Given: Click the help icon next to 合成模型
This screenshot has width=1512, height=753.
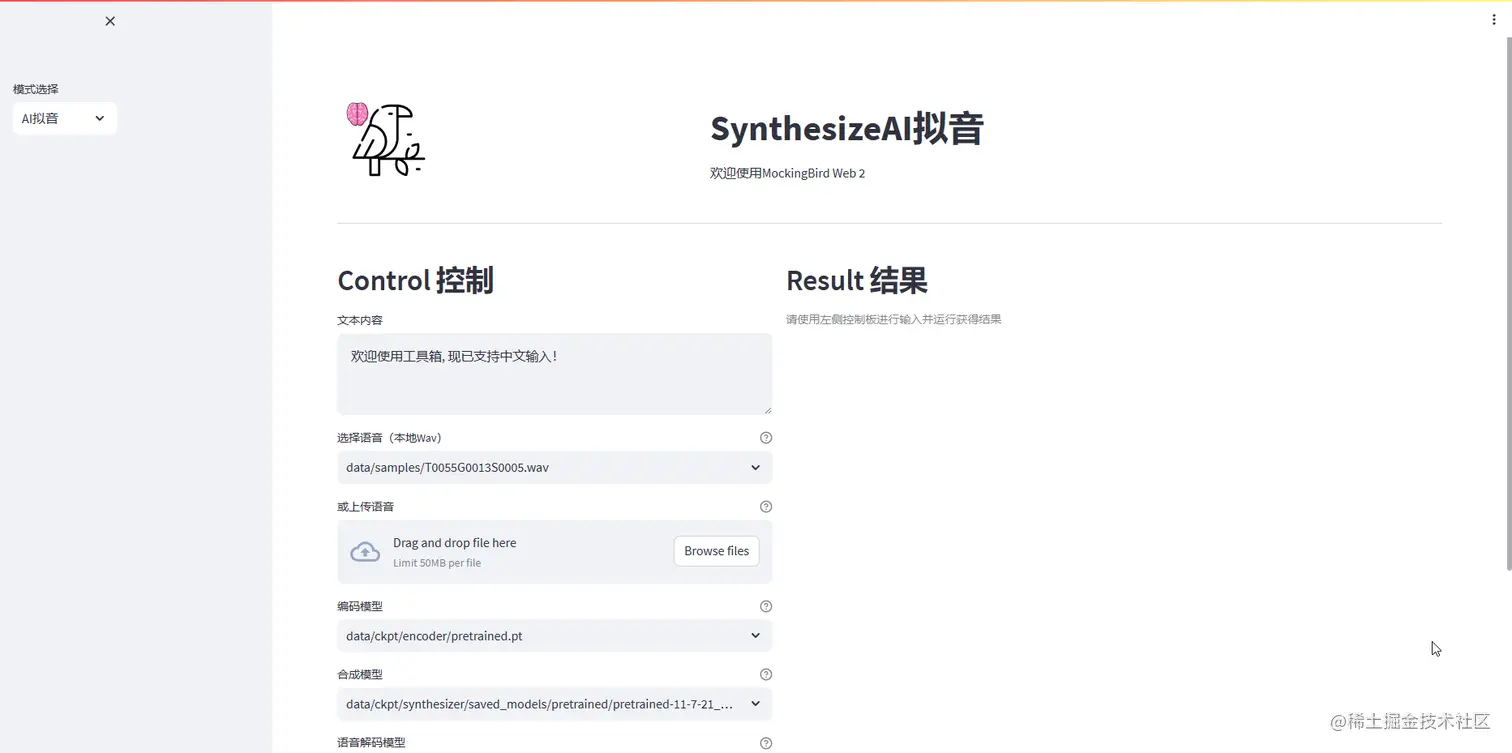Looking at the screenshot, I should pos(766,675).
